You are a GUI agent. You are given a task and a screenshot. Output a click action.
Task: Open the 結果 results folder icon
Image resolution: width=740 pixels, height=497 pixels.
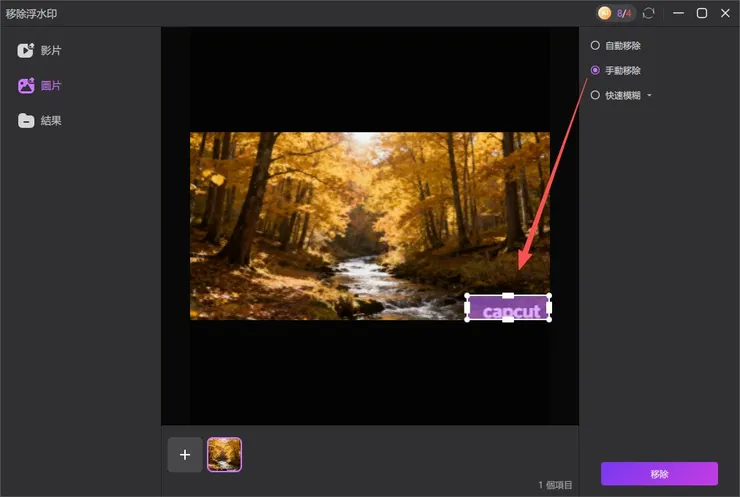point(26,121)
